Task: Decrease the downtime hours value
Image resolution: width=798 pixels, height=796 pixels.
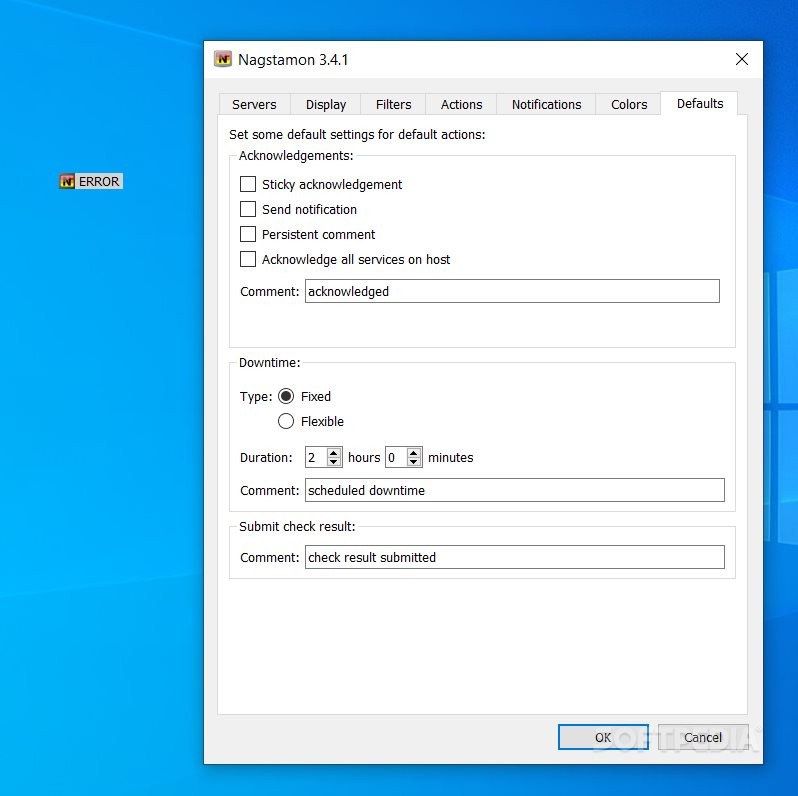Action: click(334, 462)
